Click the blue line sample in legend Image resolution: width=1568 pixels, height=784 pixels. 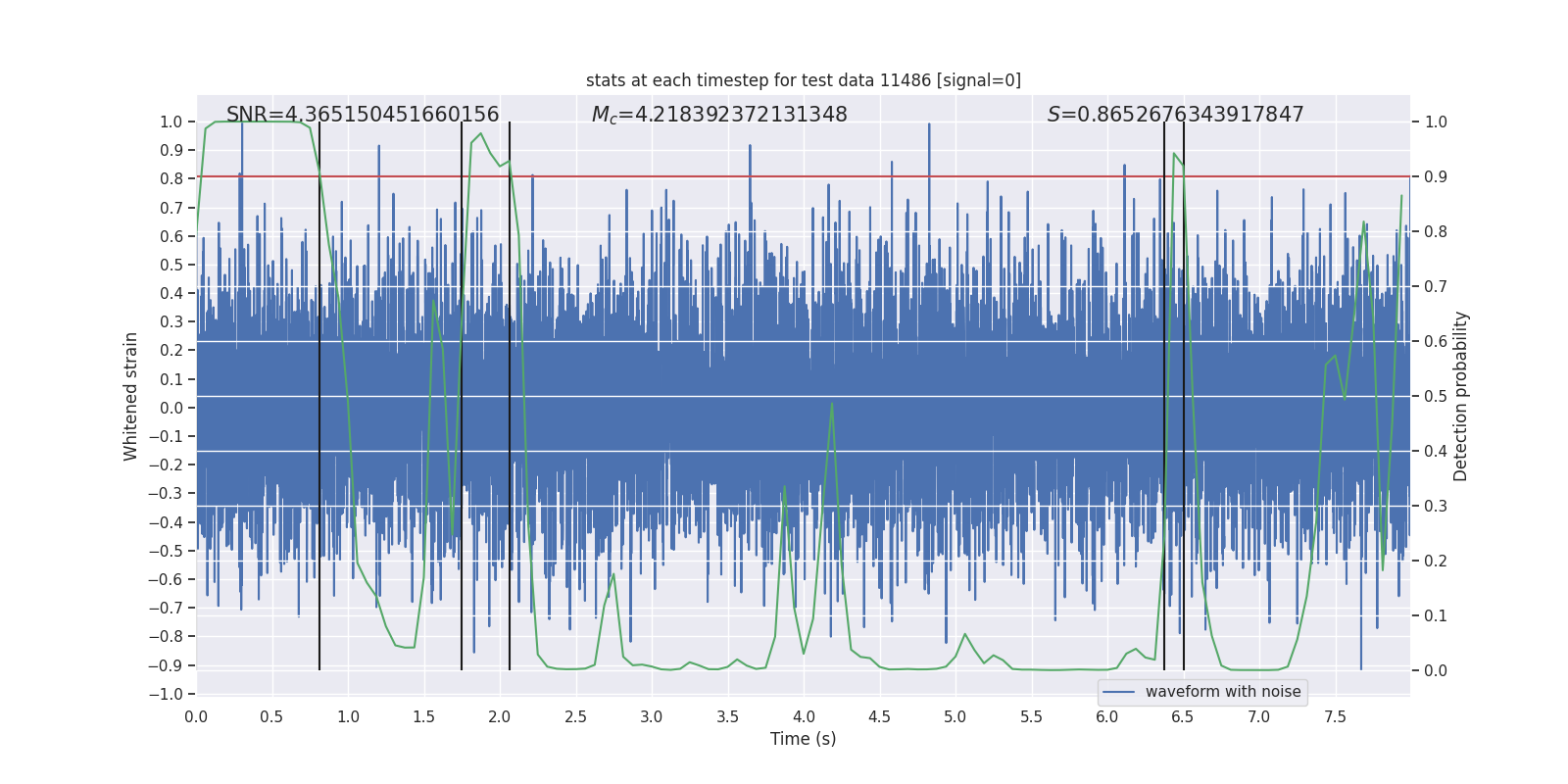pyautogui.click(x=1119, y=692)
